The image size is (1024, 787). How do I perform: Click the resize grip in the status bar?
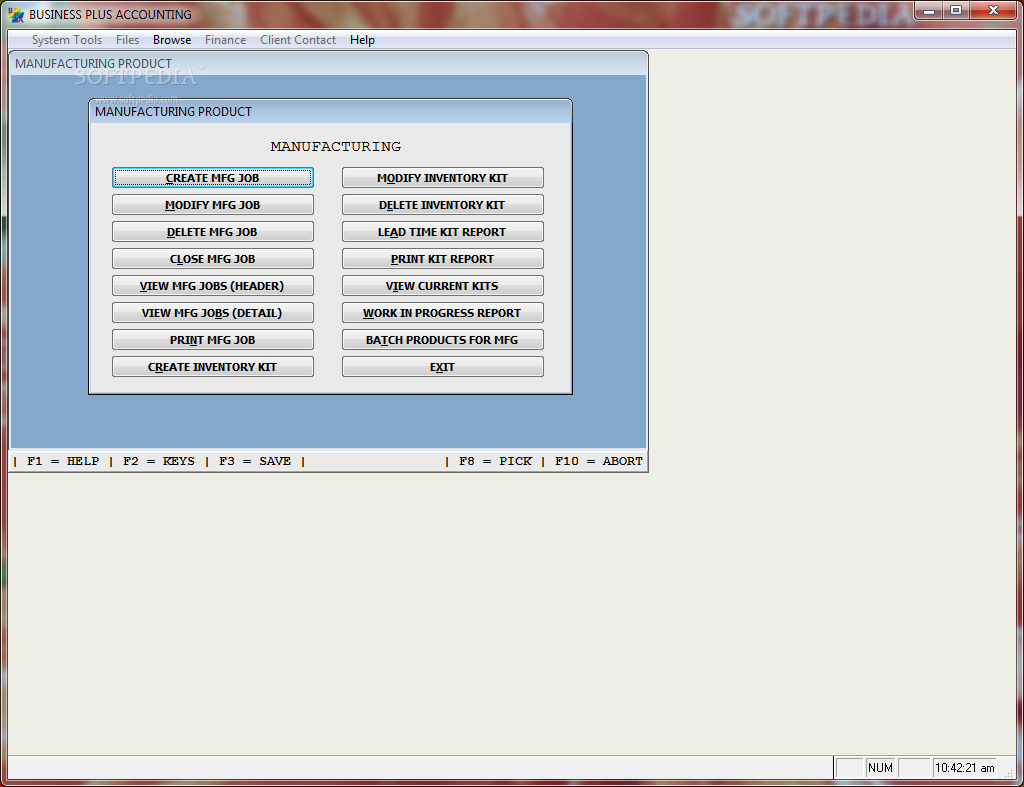point(1009,772)
